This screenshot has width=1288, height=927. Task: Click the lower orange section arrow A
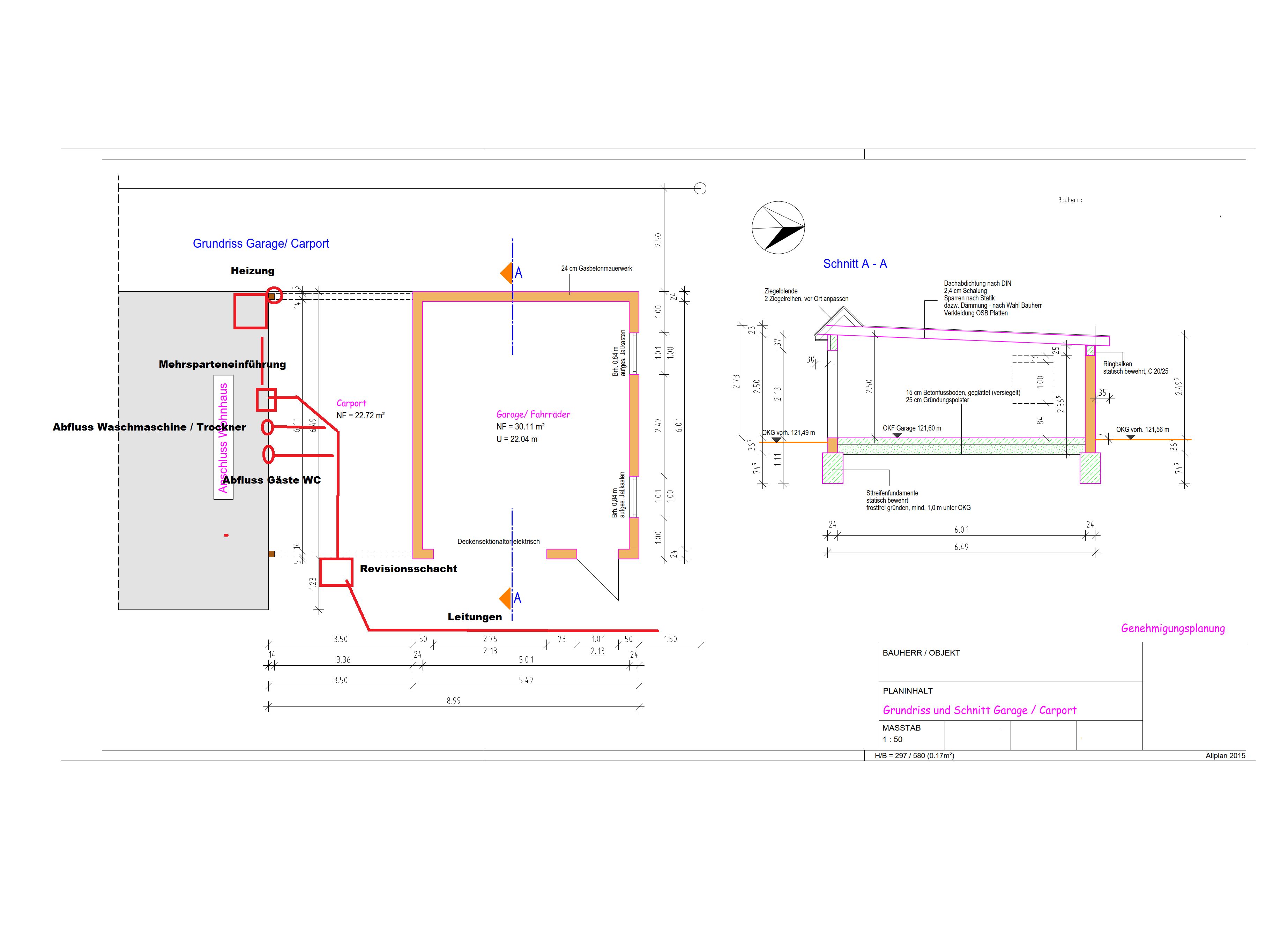(x=505, y=598)
